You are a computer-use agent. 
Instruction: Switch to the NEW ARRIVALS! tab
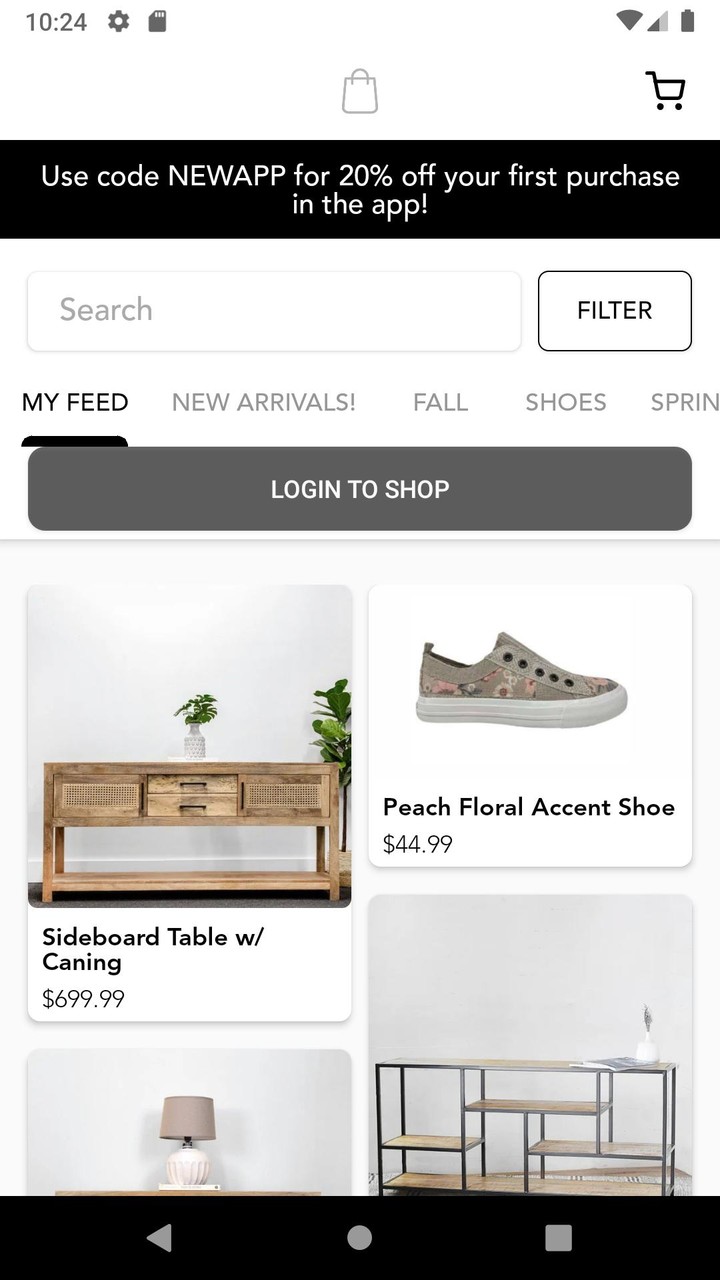tap(263, 402)
